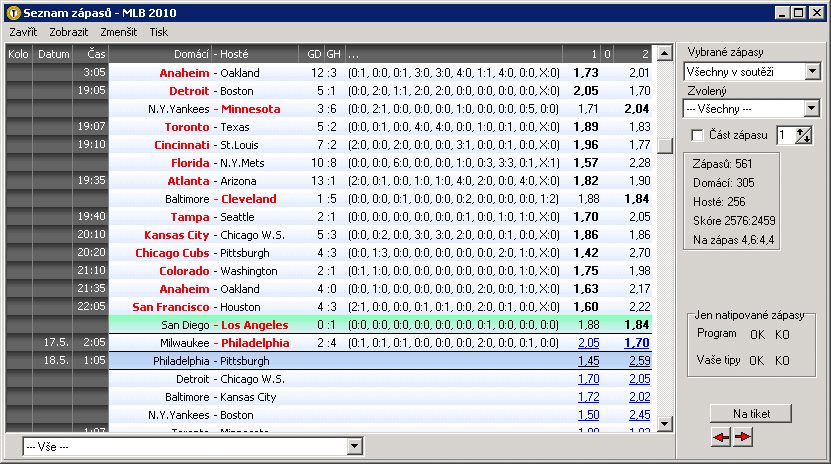The image size is (831, 464).
Task: Click the Kolo column header
Action: point(19,54)
